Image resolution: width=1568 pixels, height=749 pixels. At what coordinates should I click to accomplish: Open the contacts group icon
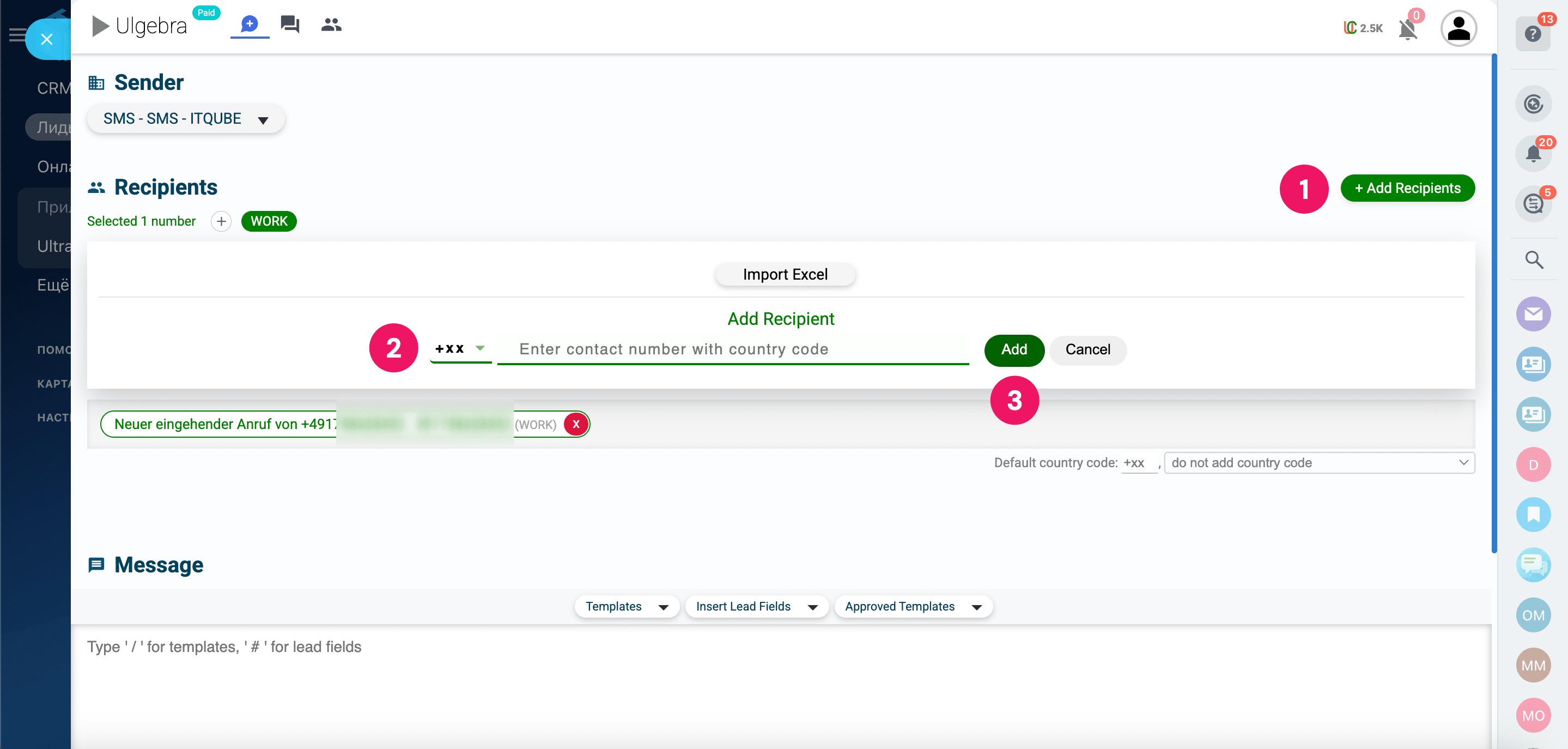point(331,25)
